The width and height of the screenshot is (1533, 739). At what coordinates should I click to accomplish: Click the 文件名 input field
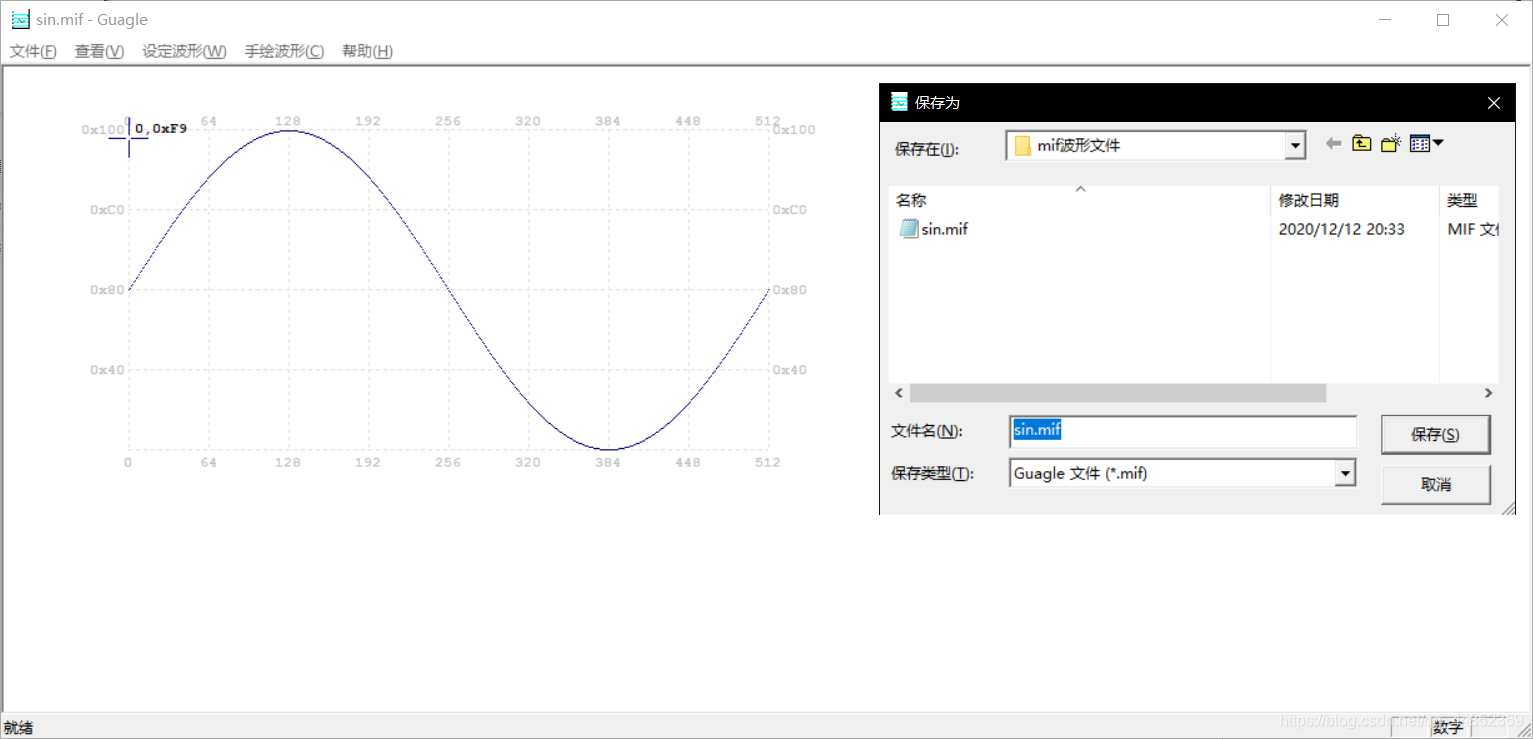click(1183, 431)
